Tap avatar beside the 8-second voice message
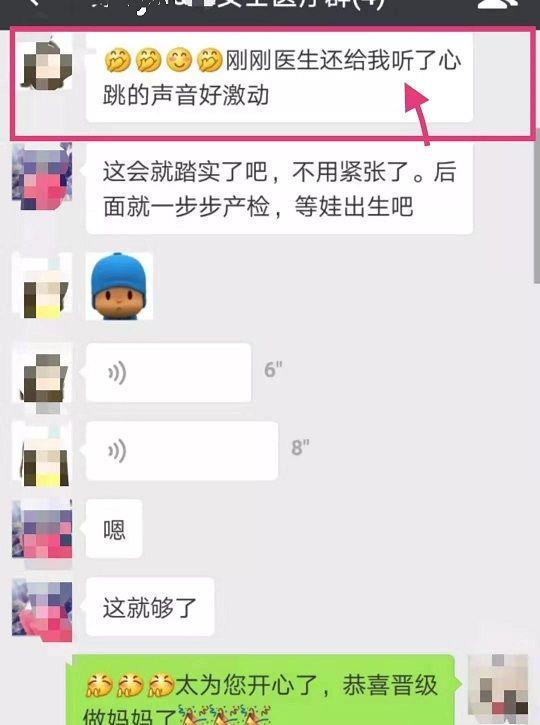Image resolution: width=540 pixels, height=725 pixels. point(44,455)
